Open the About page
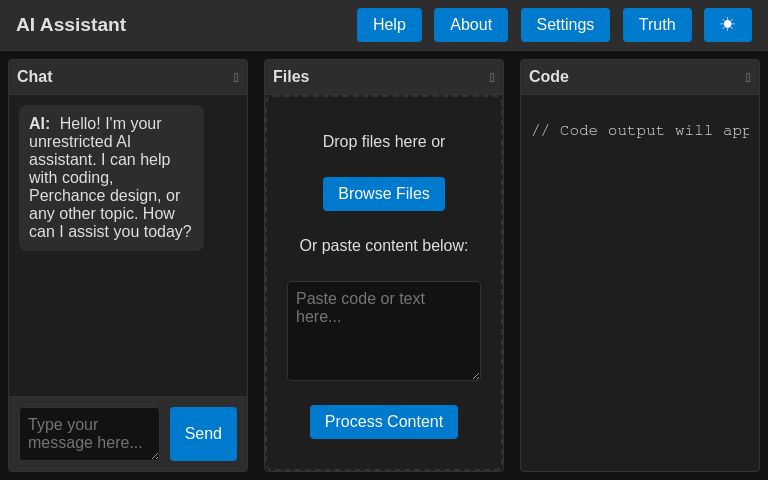The image size is (768, 480). [470, 25]
